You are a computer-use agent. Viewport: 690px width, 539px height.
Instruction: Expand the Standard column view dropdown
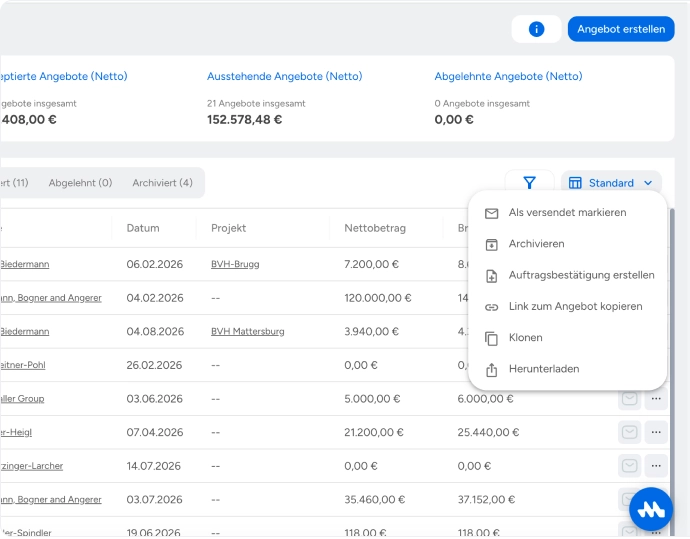611,183
